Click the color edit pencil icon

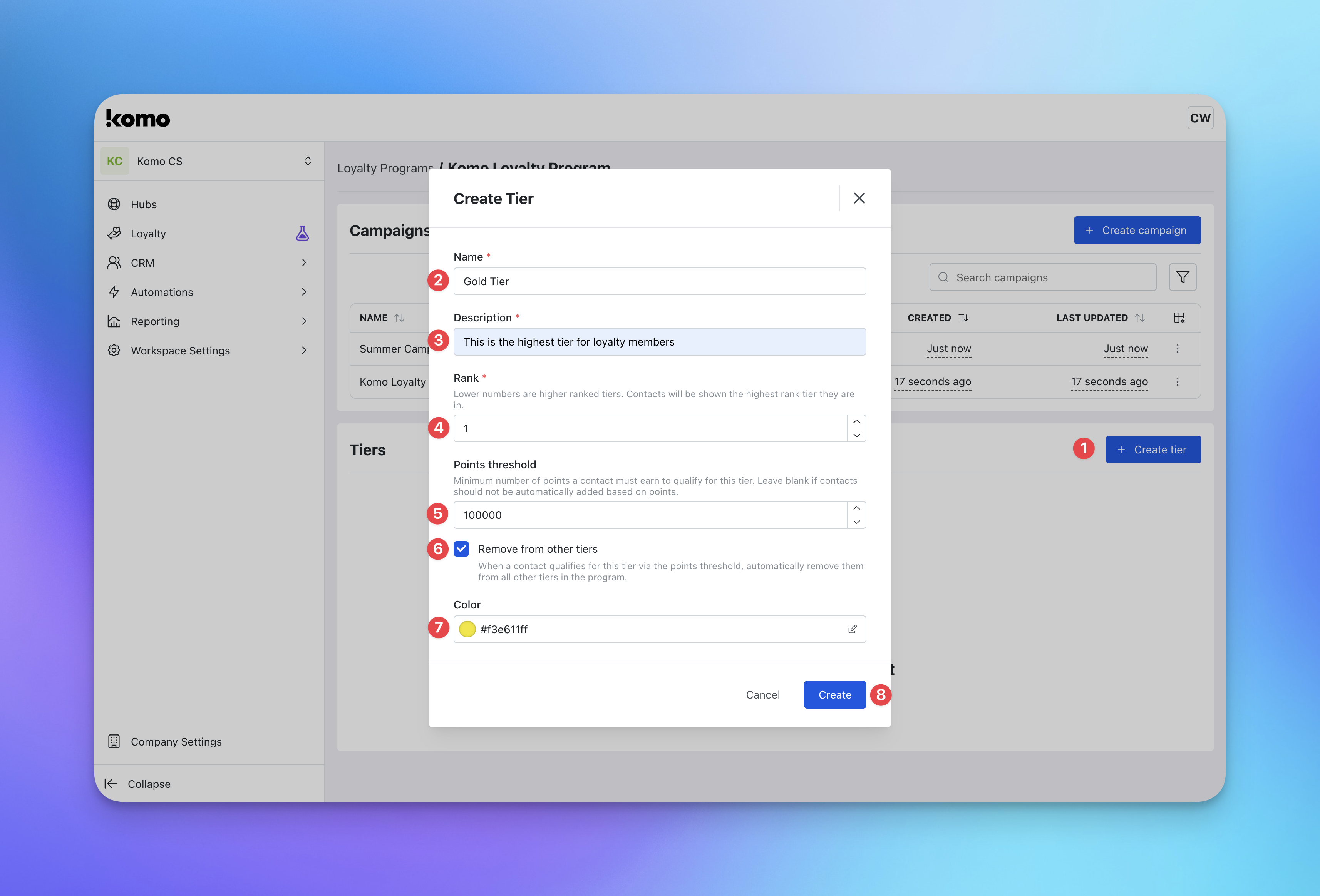(852, 629)
